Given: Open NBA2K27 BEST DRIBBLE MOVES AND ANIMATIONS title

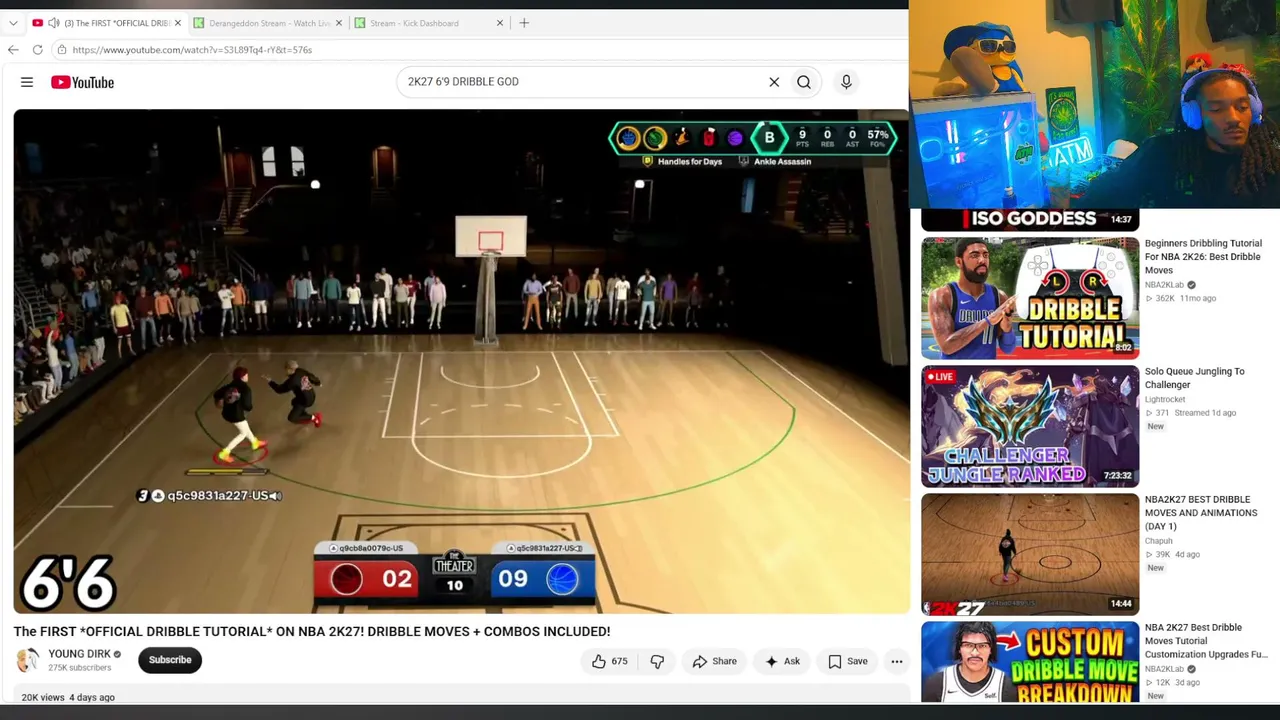Looking at the screenshot, I should 1201,513.
